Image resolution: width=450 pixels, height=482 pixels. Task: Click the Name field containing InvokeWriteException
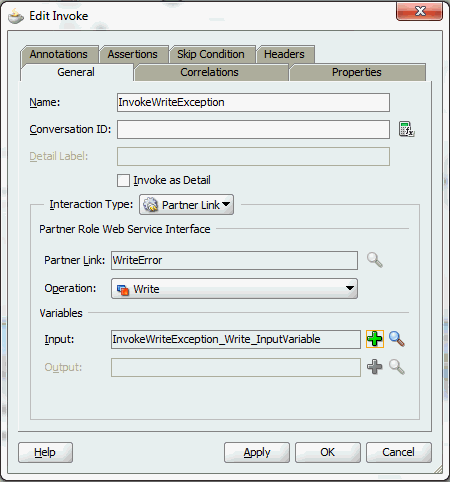point(253,102)
